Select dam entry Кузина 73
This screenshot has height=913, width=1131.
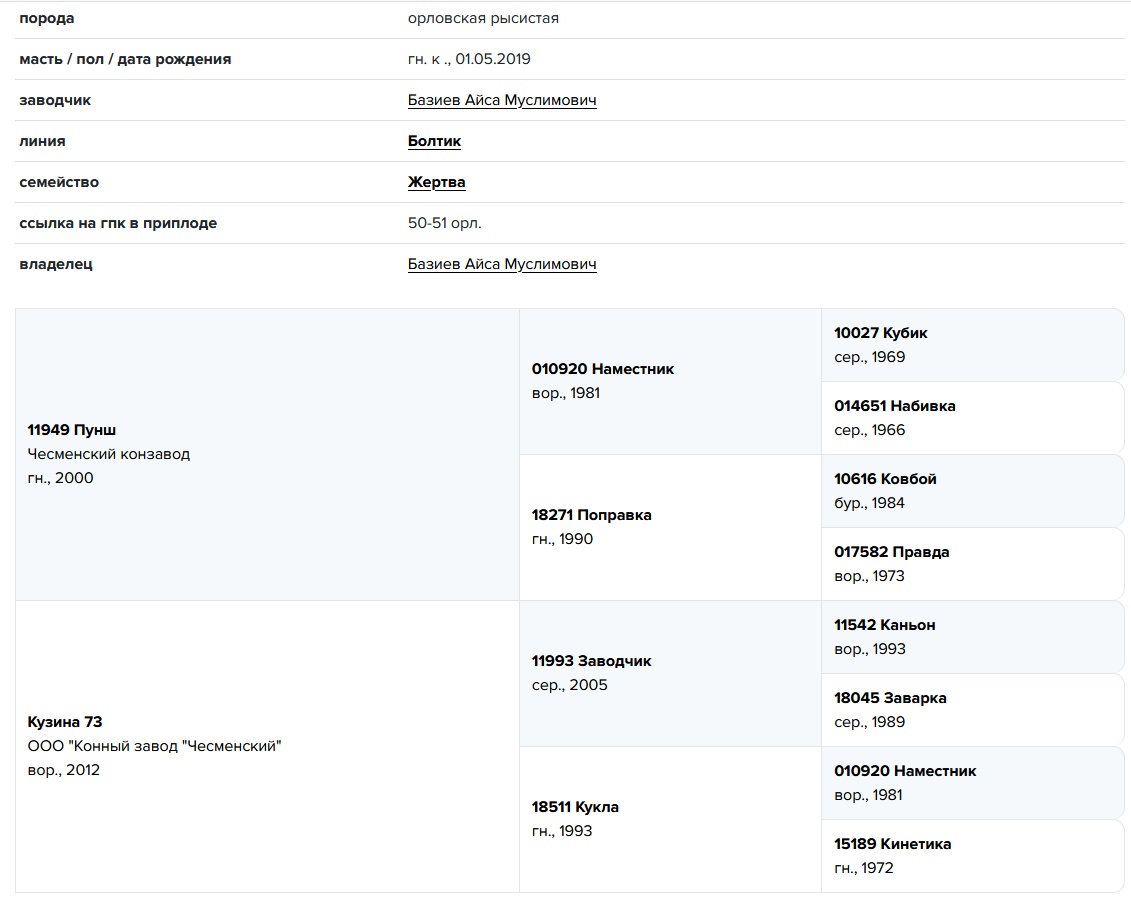coord(65,722)
